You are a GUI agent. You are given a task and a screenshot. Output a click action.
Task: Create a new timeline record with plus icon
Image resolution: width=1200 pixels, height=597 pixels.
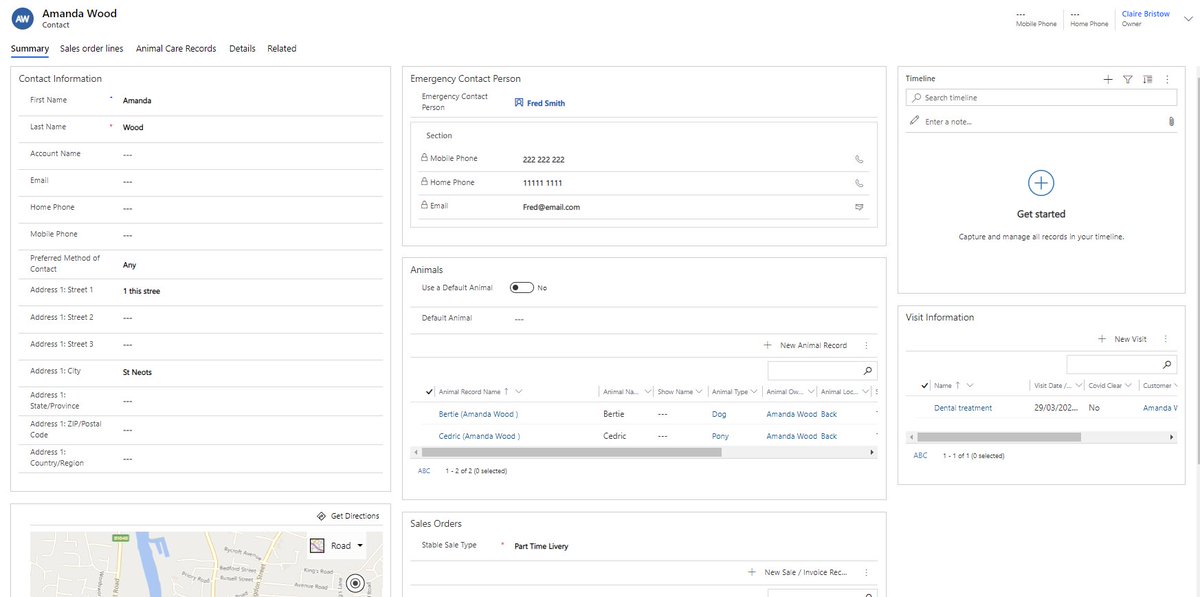1106,78
